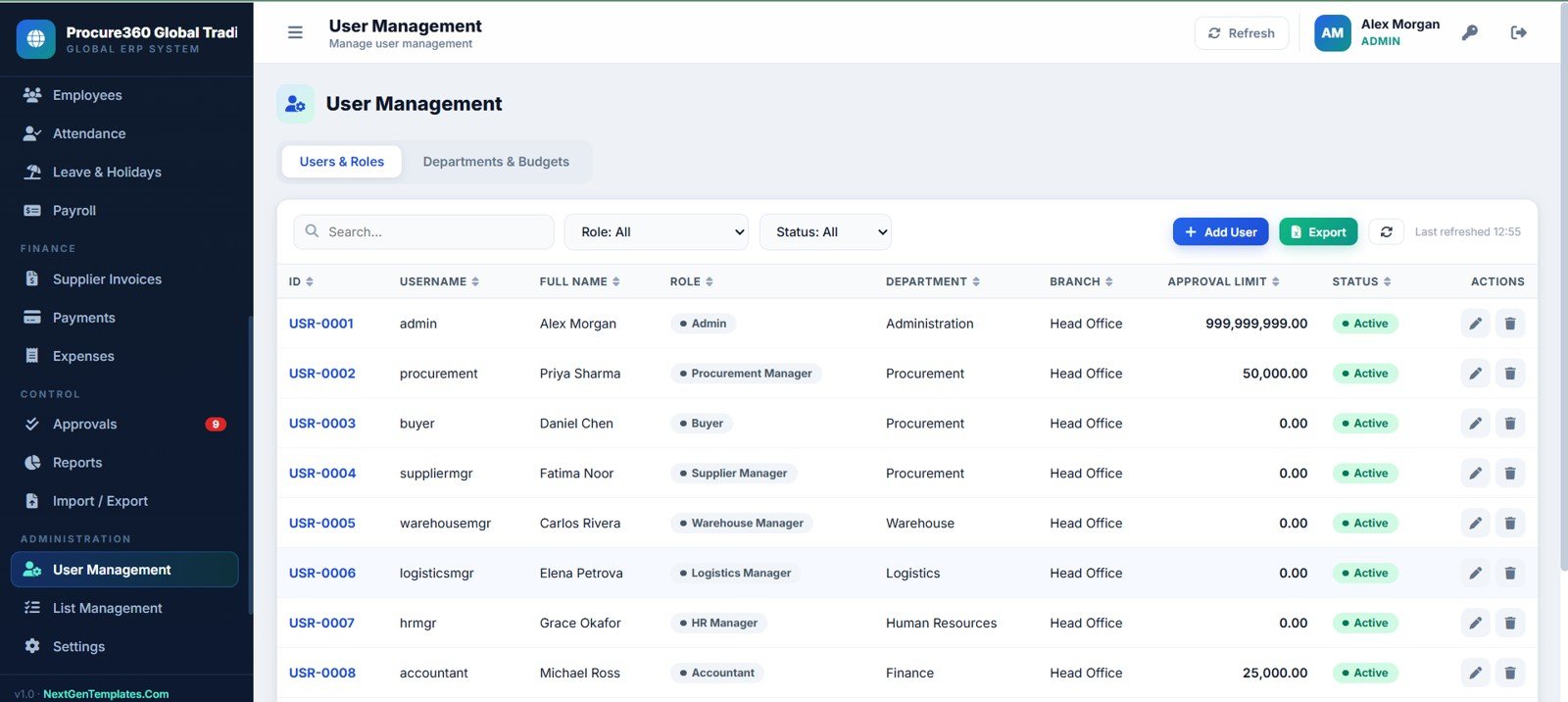Screen dimensions: 1568x702
Task: Click the user Search field
Action: [x=423, y=232]
